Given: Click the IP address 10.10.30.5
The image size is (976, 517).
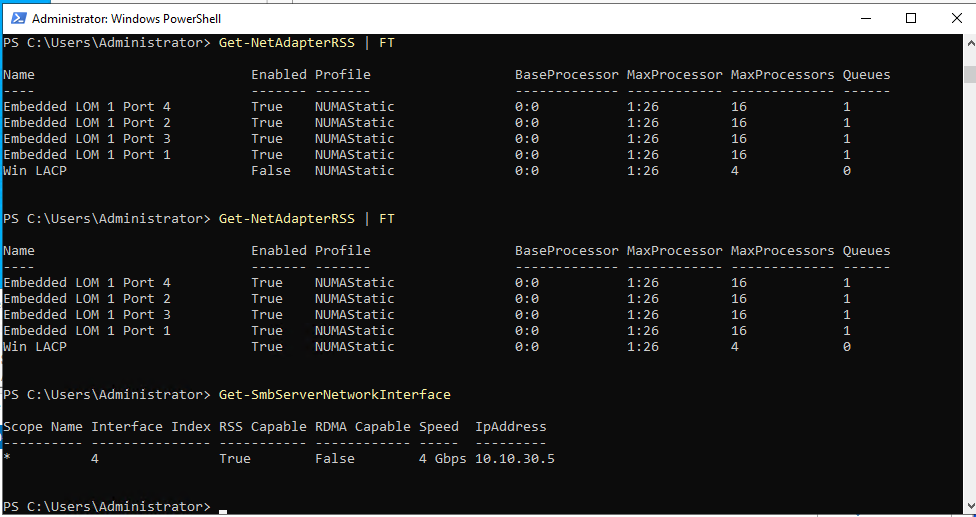Looking at the screenshot, I should click(x=515, y=459).
